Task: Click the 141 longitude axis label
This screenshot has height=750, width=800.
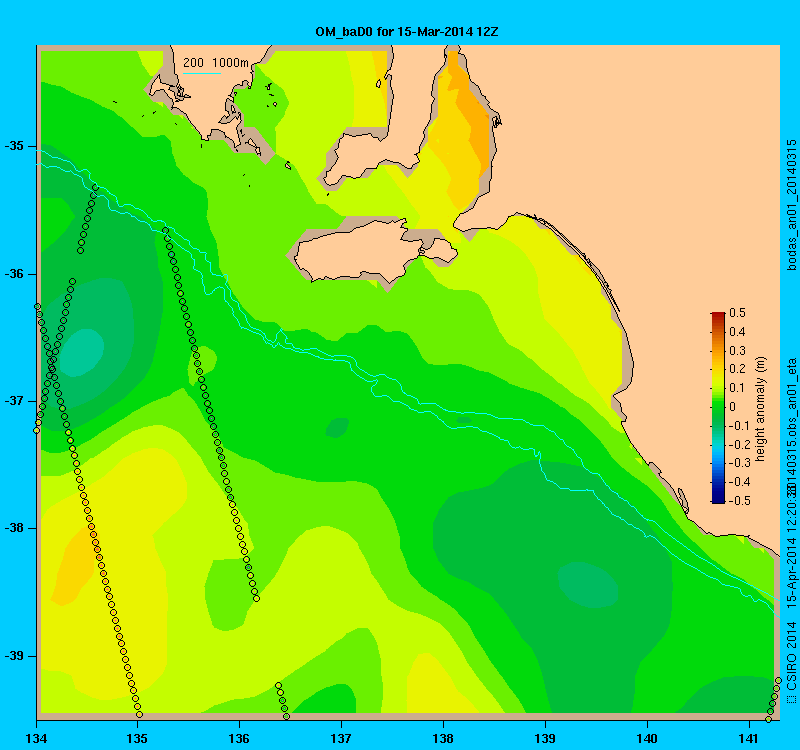Action: (x=749, y=738)
